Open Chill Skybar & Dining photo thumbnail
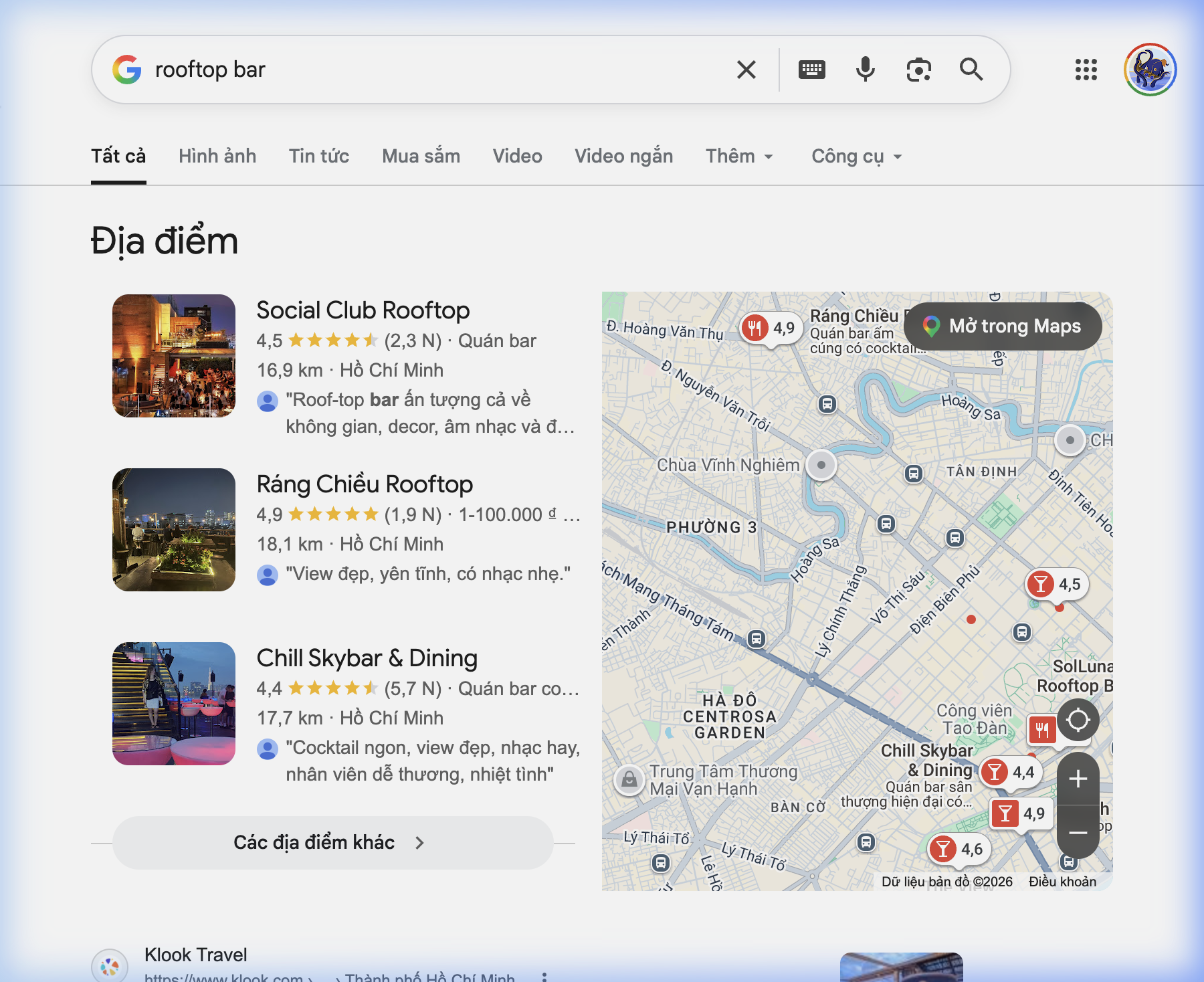Image resolution: width=1204 pixels, height=982 pixels. 174,704
